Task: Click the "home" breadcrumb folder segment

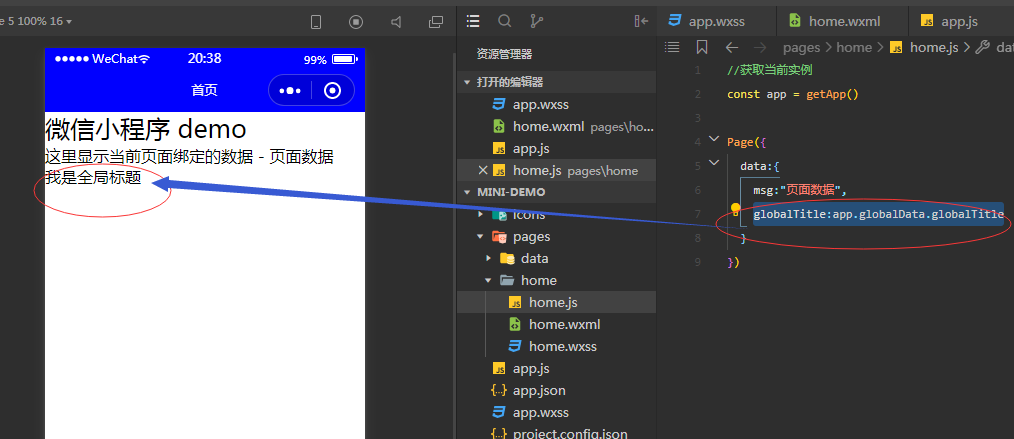Action: [x=854, y=47]
